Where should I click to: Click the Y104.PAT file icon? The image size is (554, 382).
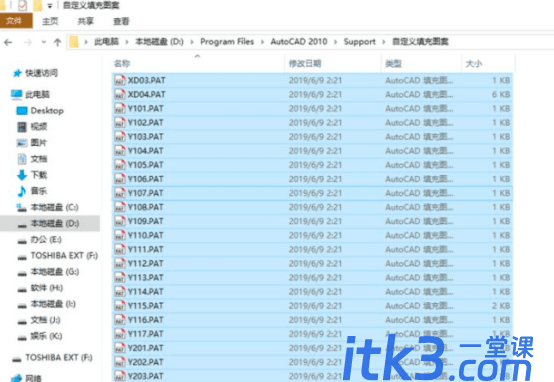pyautogui.click(x=120, y=151)
